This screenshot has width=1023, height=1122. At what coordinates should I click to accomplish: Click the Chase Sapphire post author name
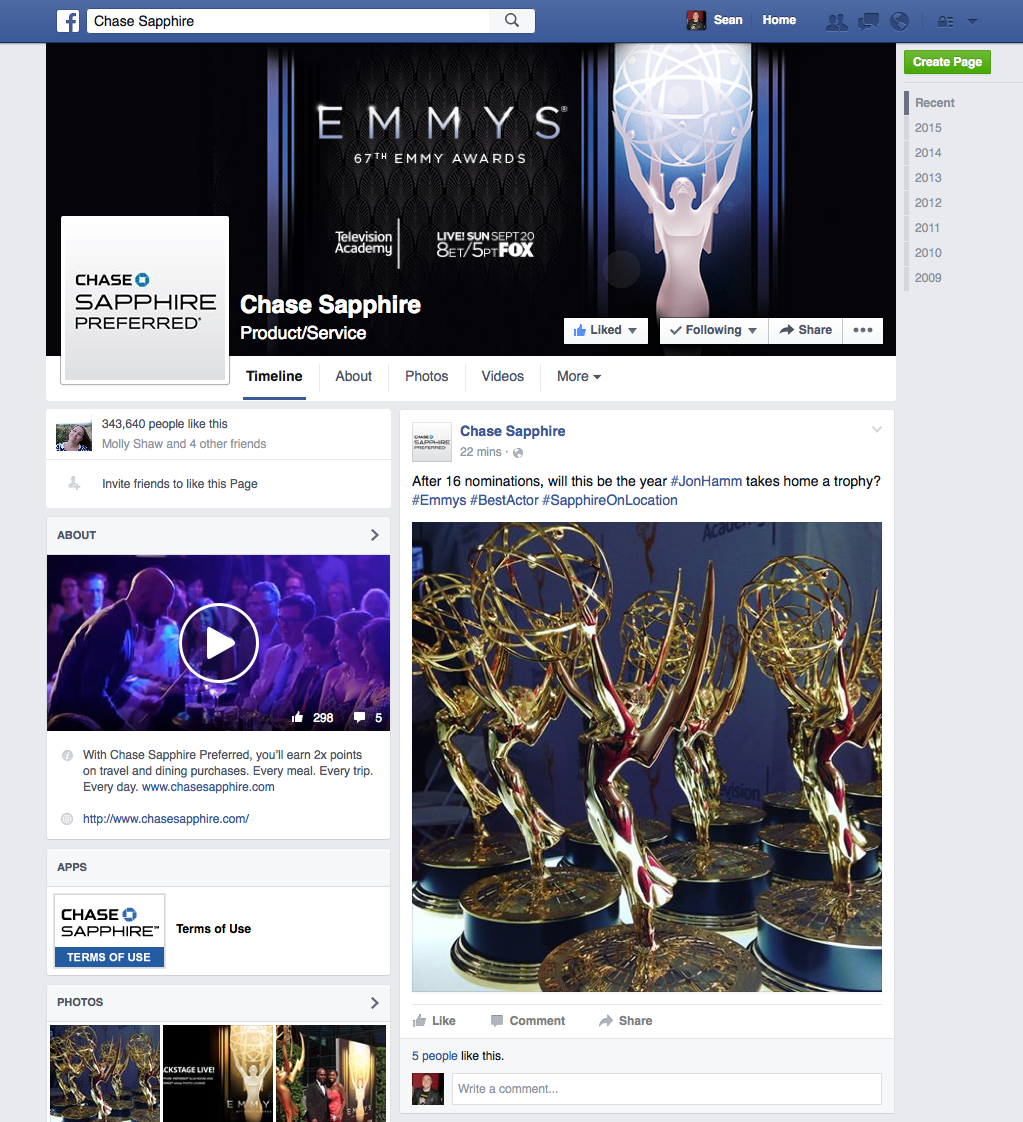(512, 431)
